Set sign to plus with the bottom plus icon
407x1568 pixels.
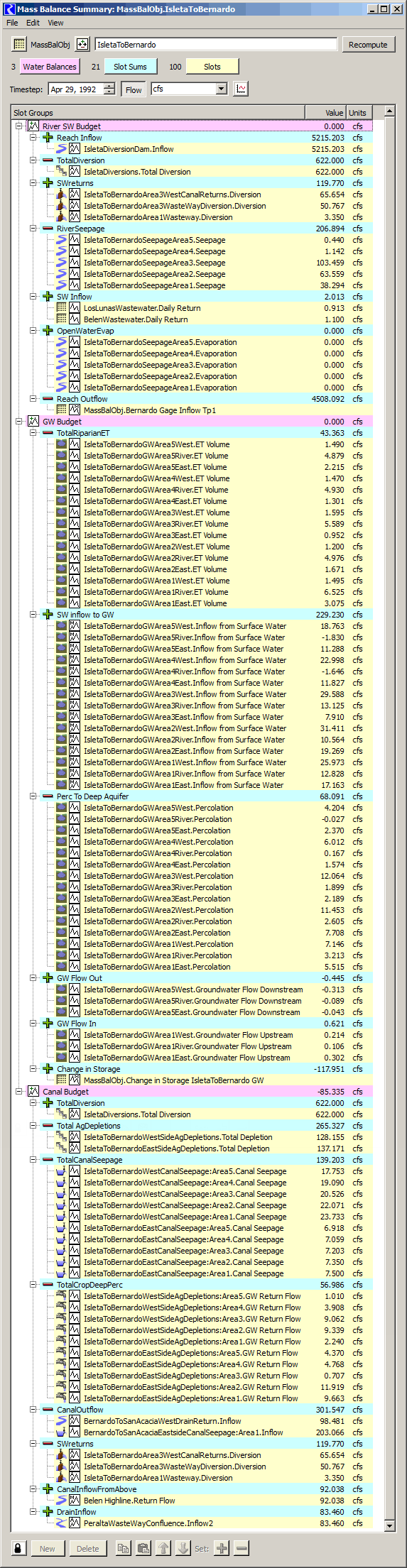[x=222, y=1548]
